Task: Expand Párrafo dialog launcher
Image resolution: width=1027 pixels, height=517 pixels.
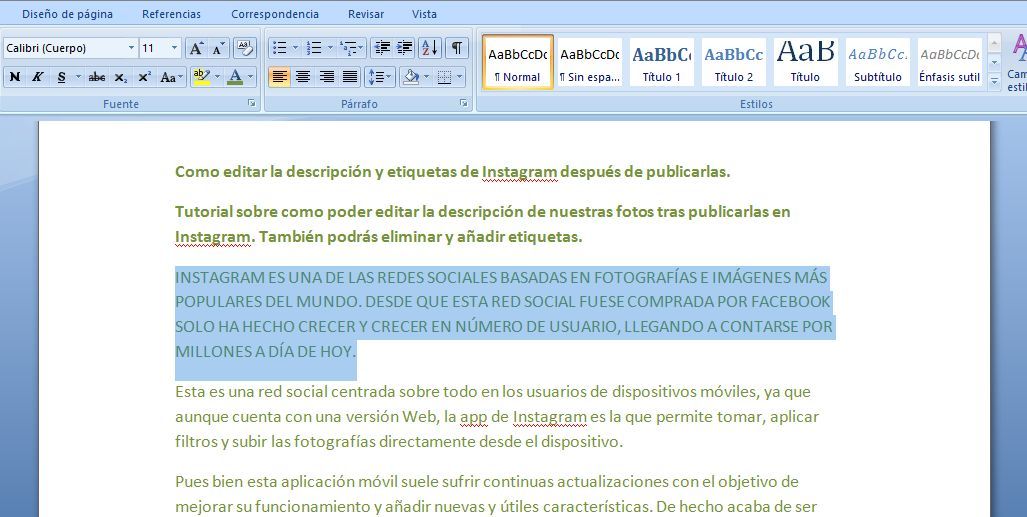Action: point(463,104)
